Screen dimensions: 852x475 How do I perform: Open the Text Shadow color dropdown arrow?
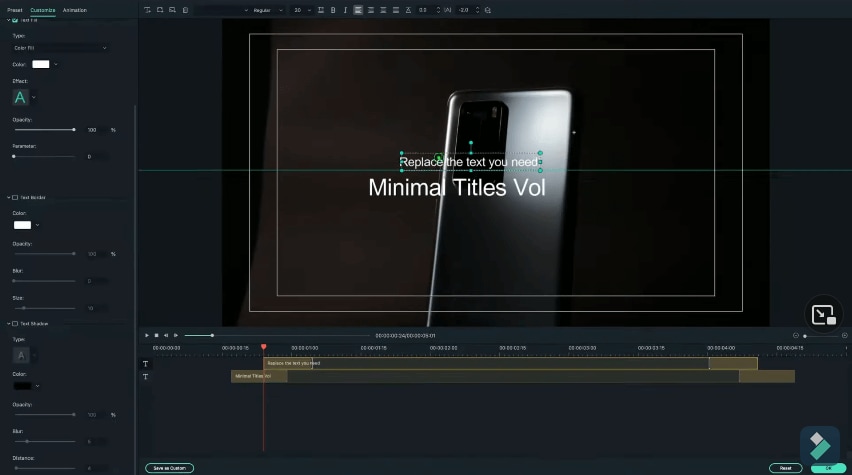click(37, 386)
